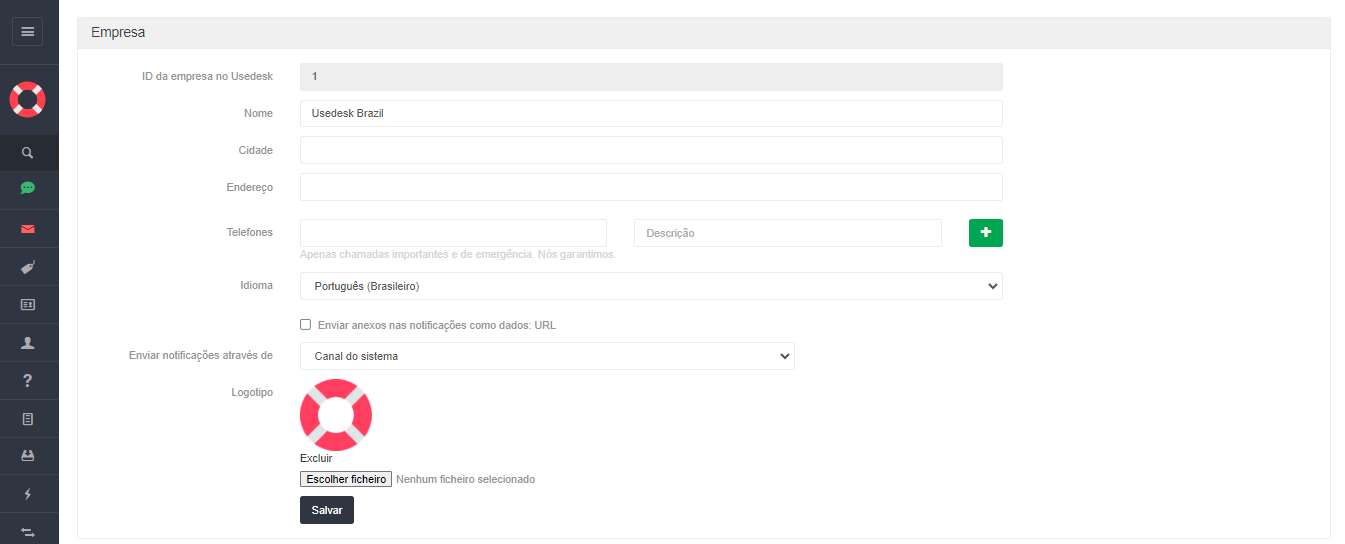Open the lightning bolt icon in sidebar
1345x544 pixels.
point(28,494)
